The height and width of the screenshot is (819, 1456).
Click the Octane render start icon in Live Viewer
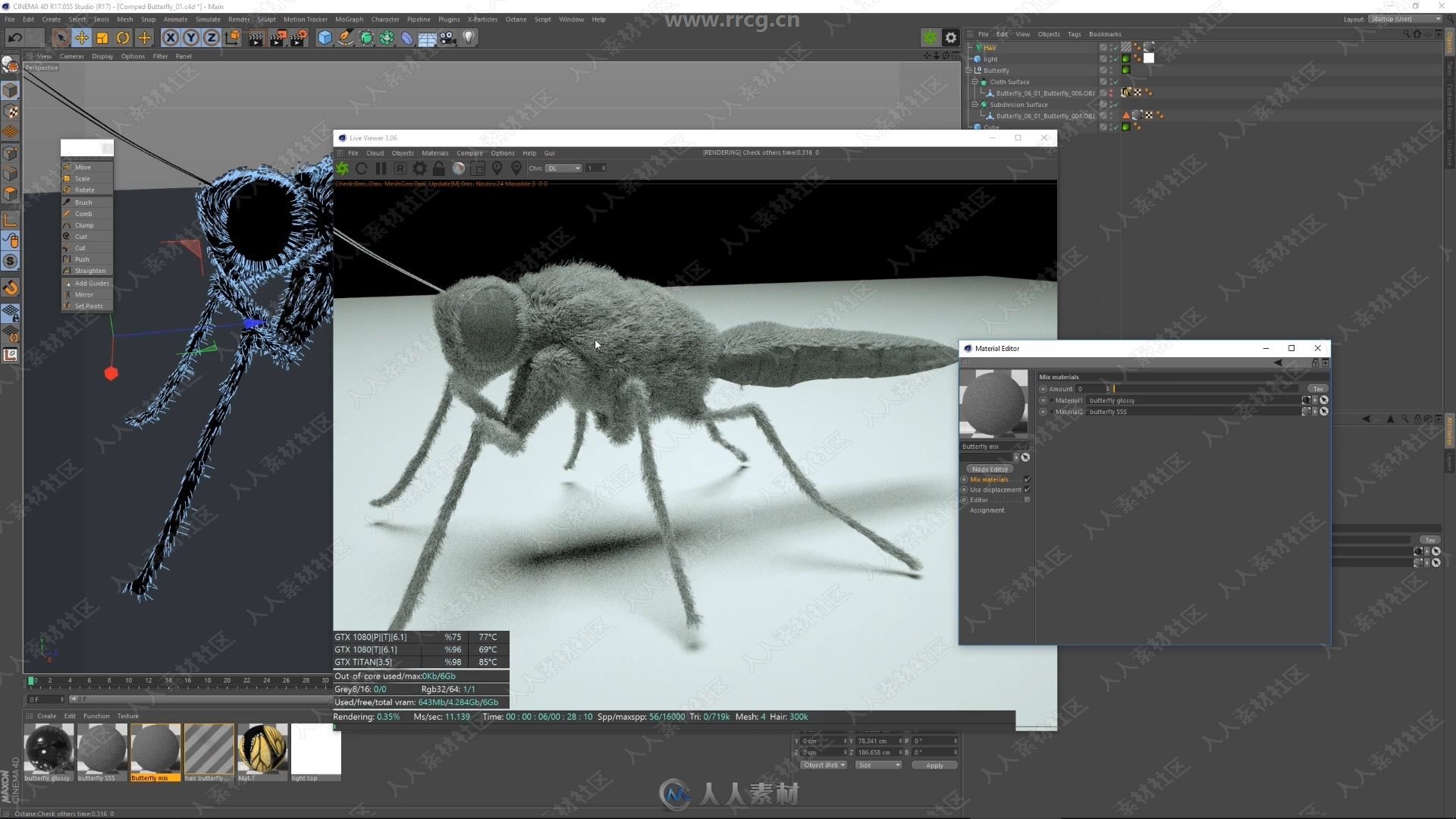pyautogui.click(x=343, y=168)
